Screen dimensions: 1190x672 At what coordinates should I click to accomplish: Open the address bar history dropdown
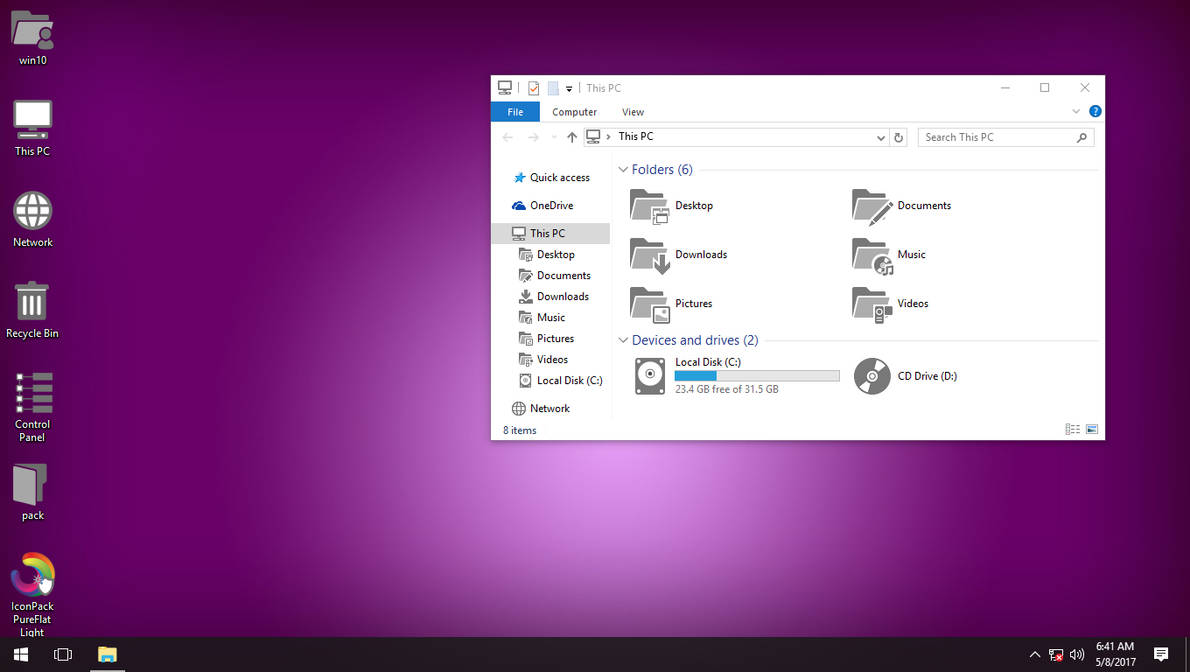coord(880,137)
